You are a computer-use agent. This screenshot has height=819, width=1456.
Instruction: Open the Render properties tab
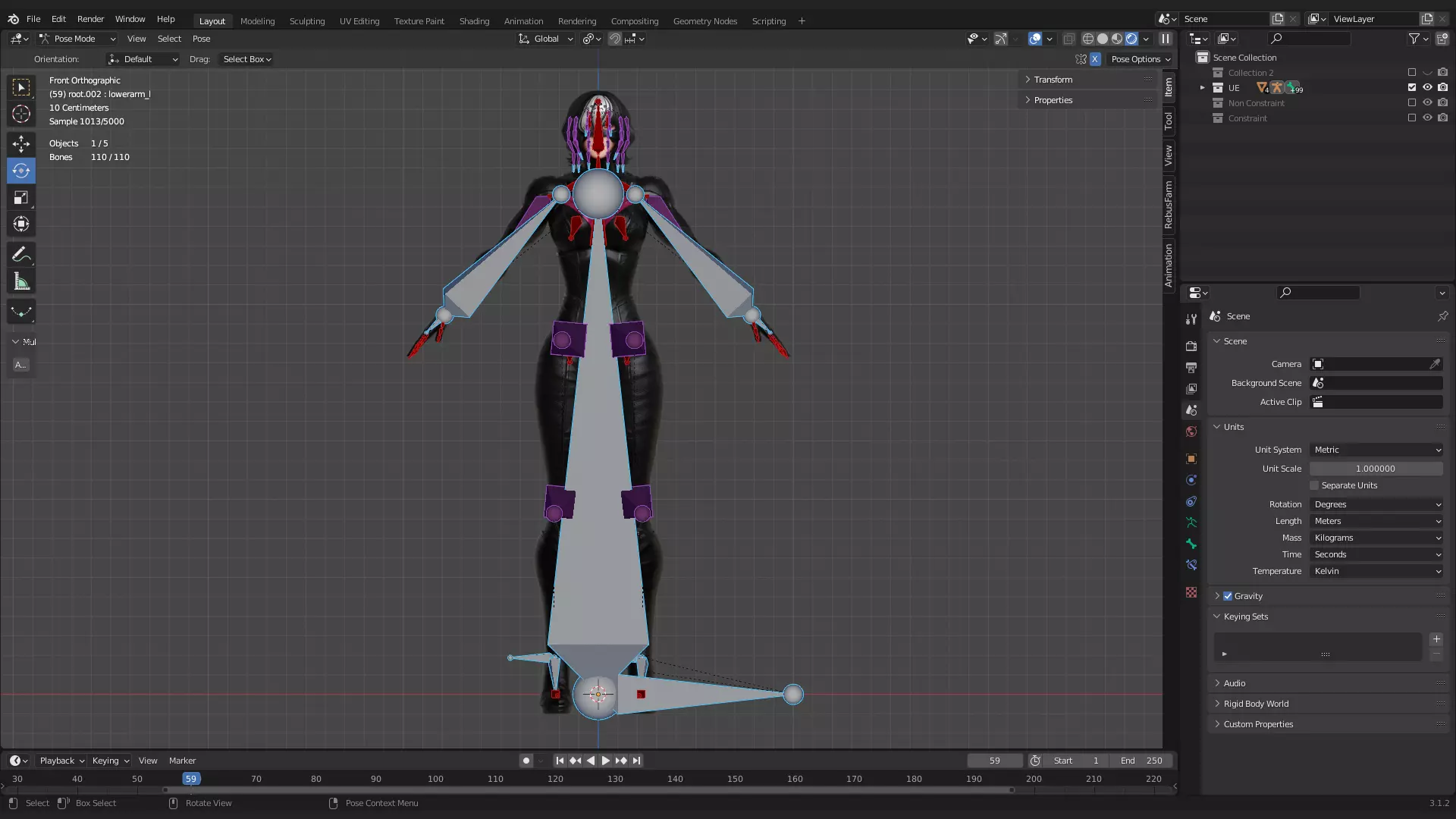[1191, 346]
